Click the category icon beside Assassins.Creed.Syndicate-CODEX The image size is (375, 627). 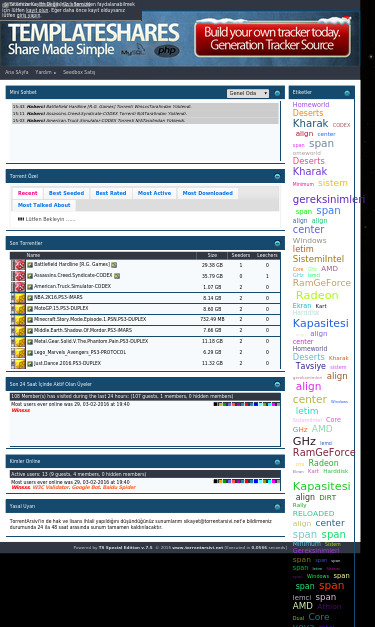pyautogui.click(x=18, y=276)
